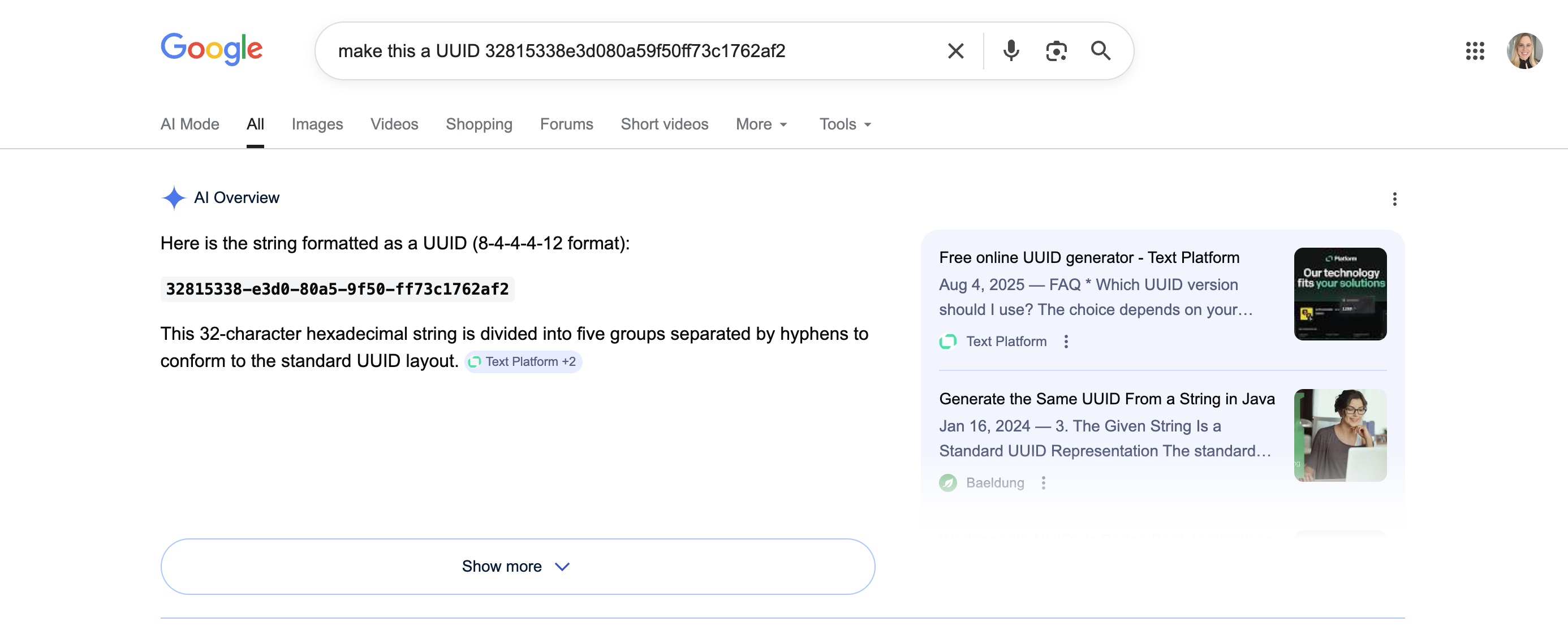
Task: Switch to Short videos tab
Action: [665, 124]
